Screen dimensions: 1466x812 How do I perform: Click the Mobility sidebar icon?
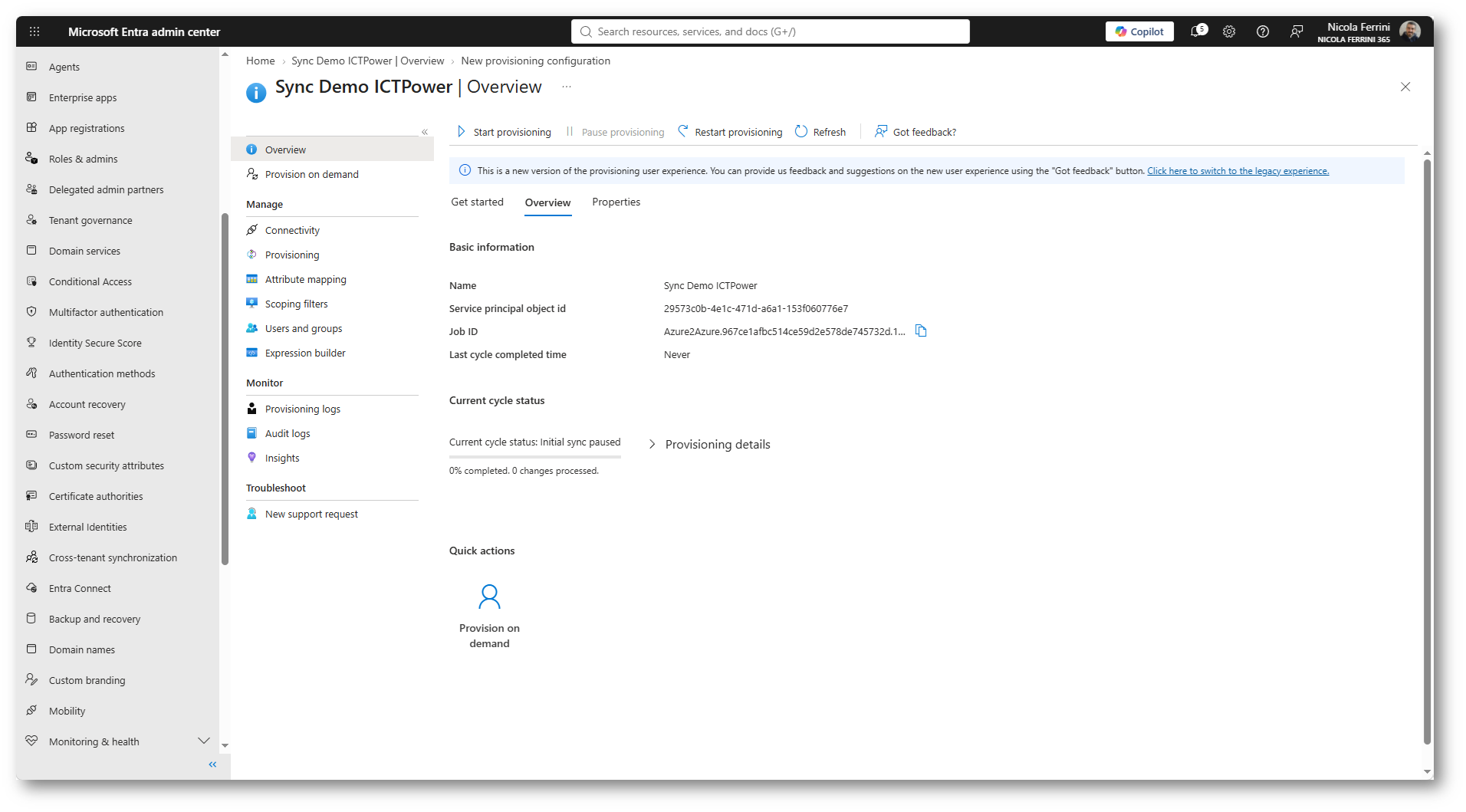click(31, 711)
